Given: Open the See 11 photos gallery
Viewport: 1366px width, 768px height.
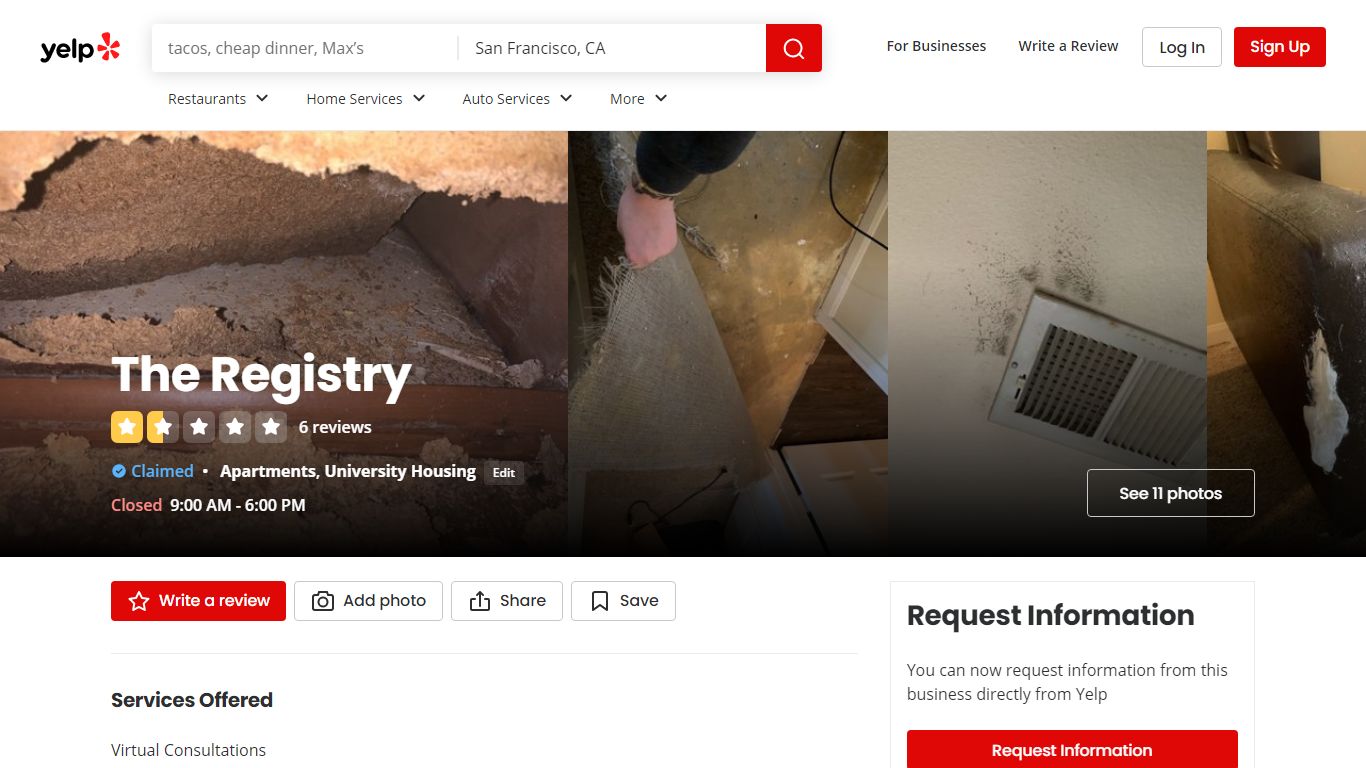Looking at the screenshot, I should pos(1171,493).
